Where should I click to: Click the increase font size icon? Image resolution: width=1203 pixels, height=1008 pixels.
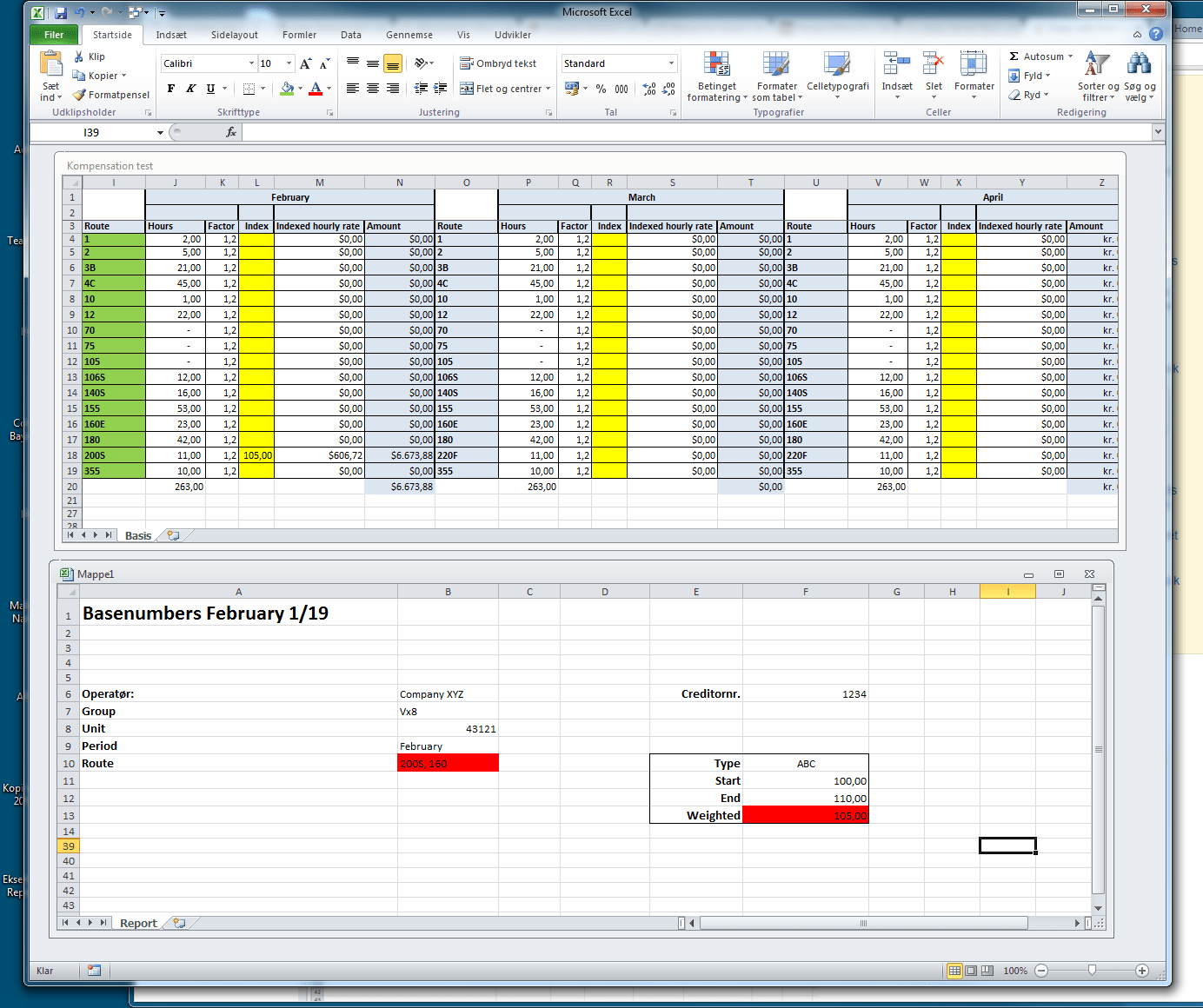[305, 63]
